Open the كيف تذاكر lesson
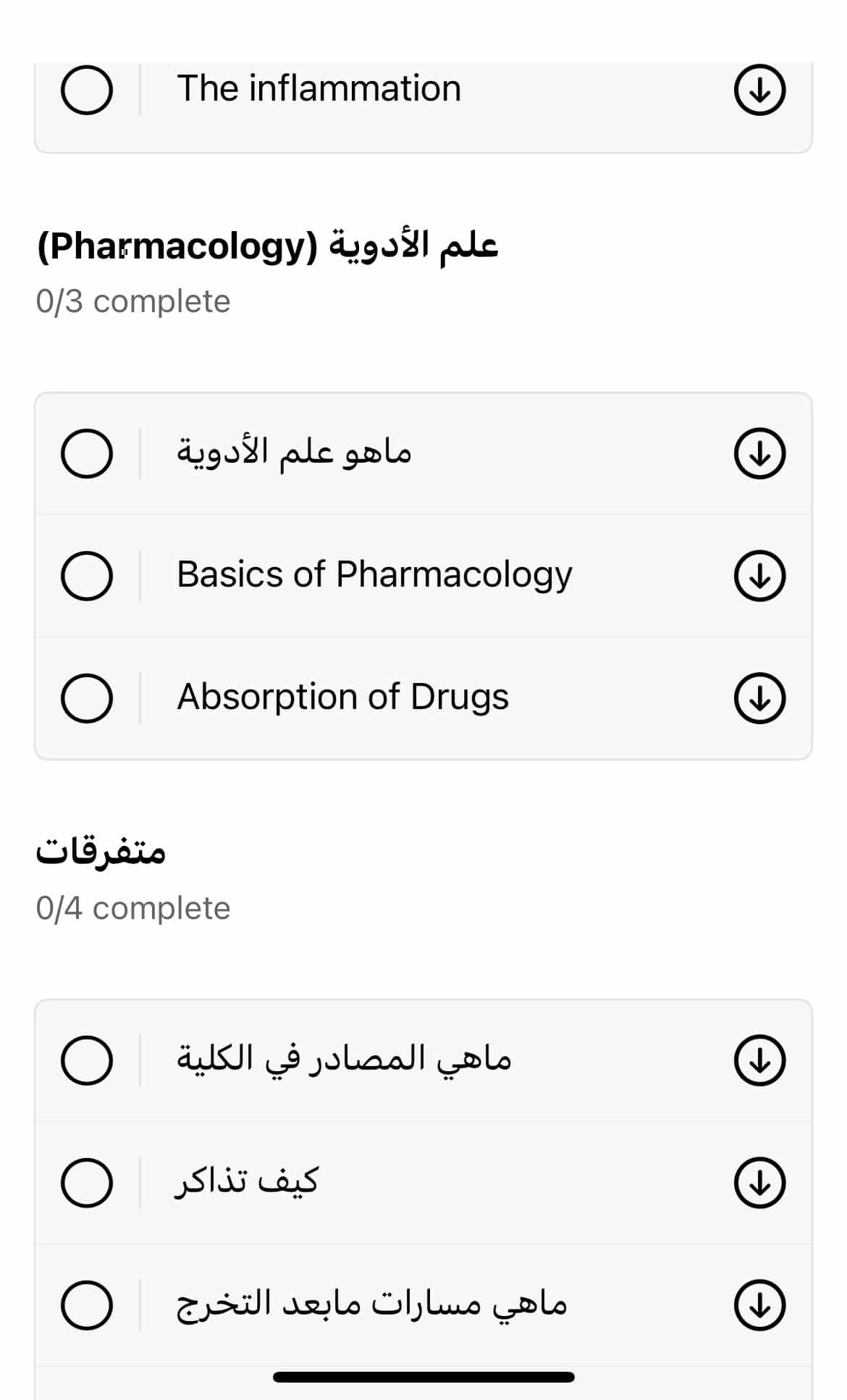The image size is (847, 1400). coord(247,1182)
